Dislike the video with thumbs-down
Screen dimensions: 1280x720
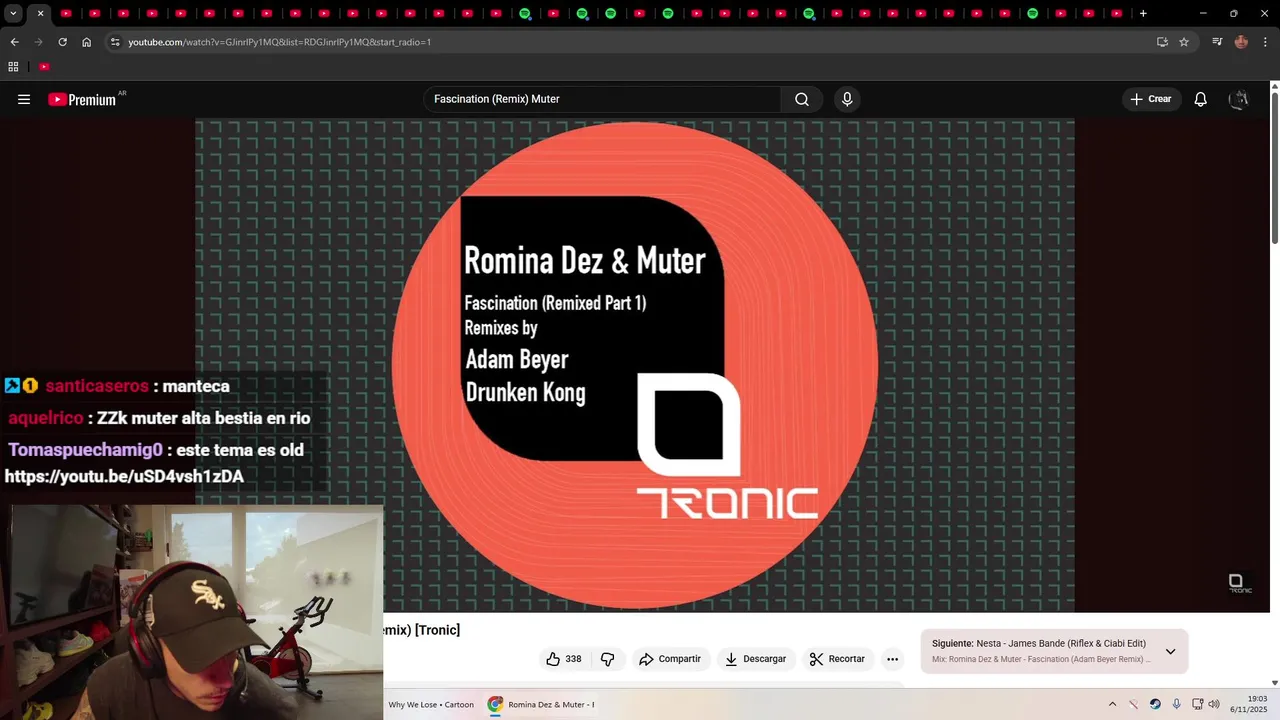pos(607,659)
